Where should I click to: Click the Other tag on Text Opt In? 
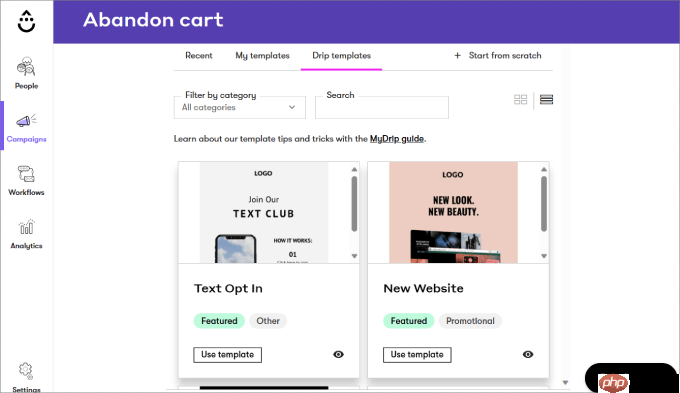[x=268, y=321]
